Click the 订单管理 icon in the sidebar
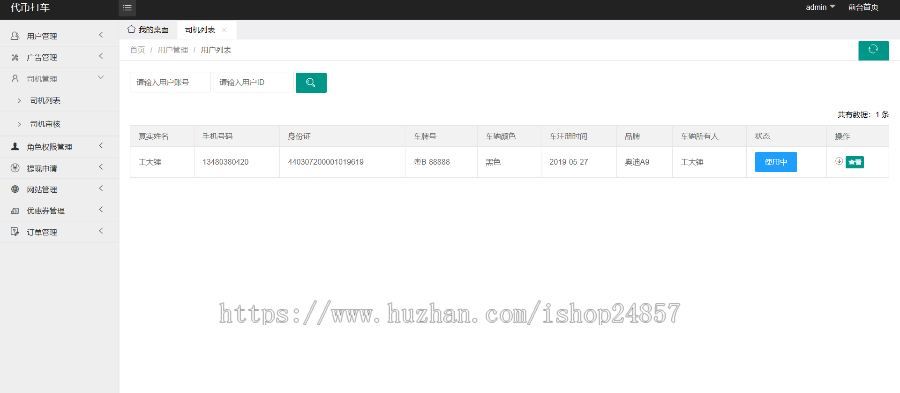The height and width of the screenshot is (393, 900). [x=15, y=232]
